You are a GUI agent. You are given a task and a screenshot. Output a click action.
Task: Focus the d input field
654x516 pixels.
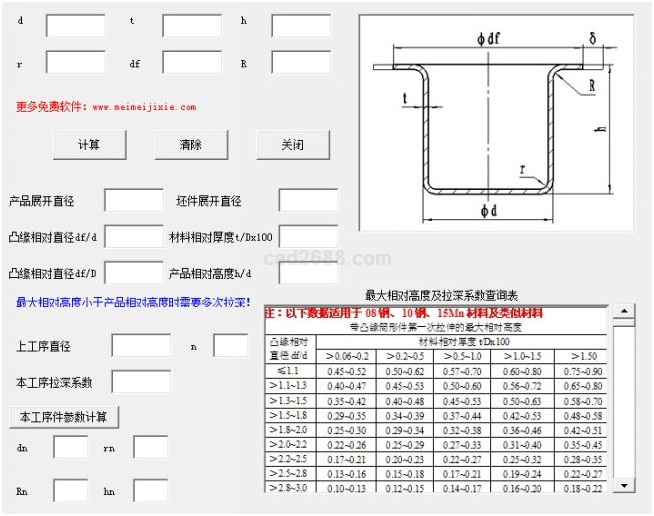click(75, 25)
